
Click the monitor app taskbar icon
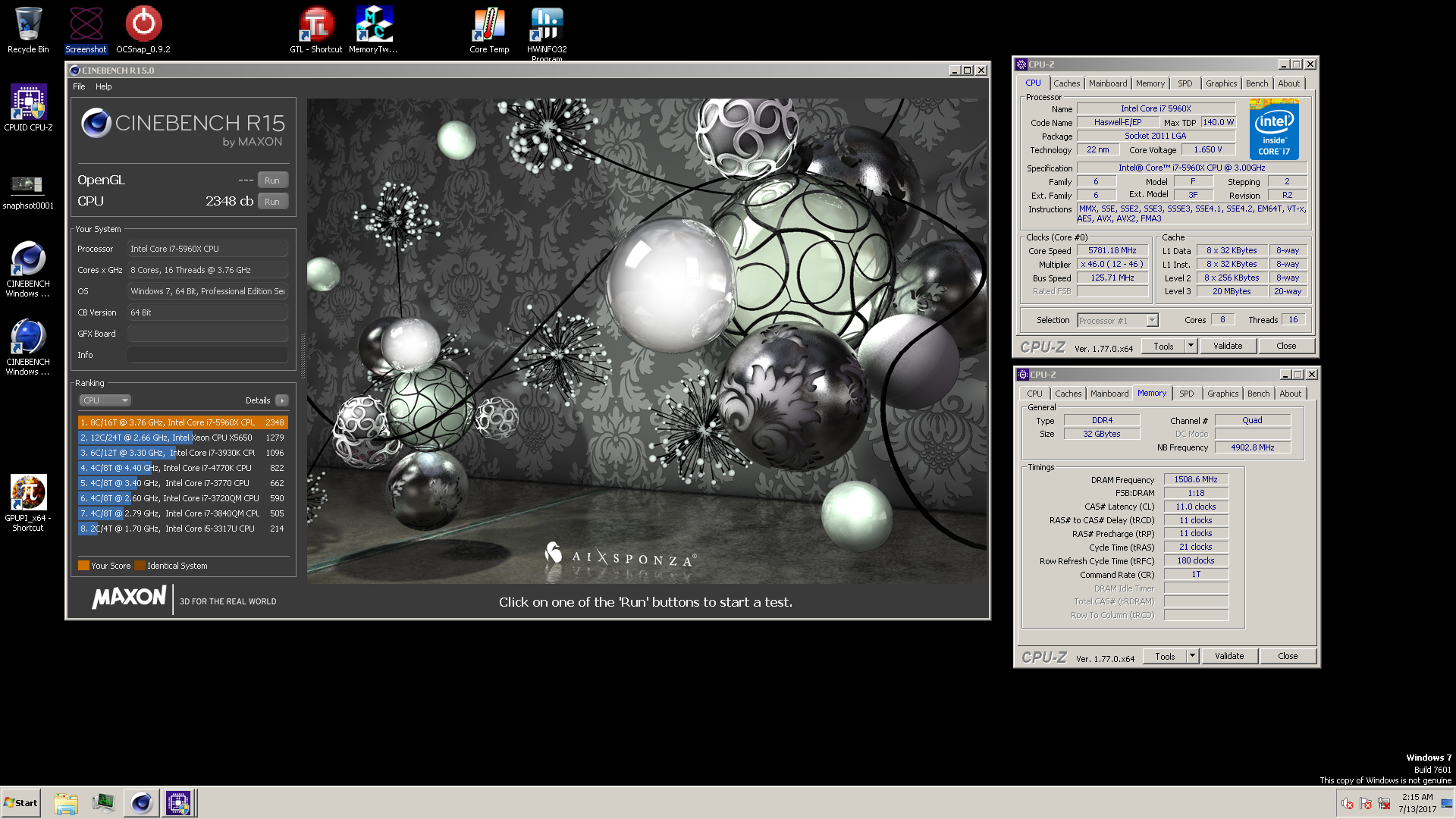(103, 803)
